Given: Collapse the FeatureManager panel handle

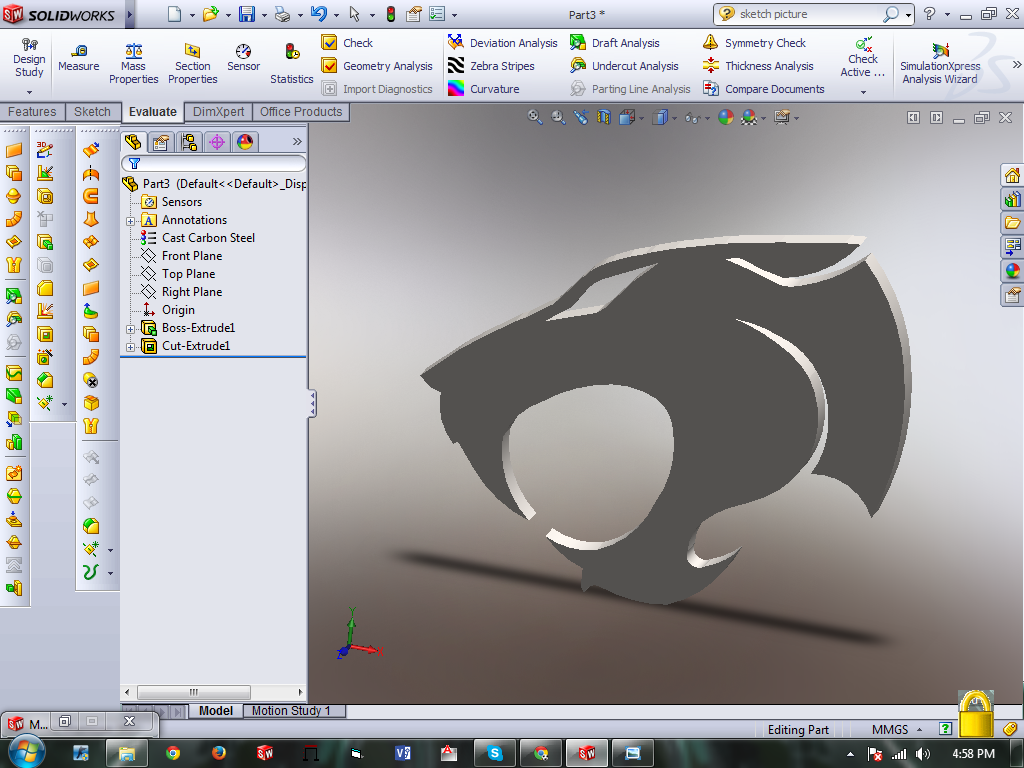Looking at the screenshot, I should click(x=312, y=404).
